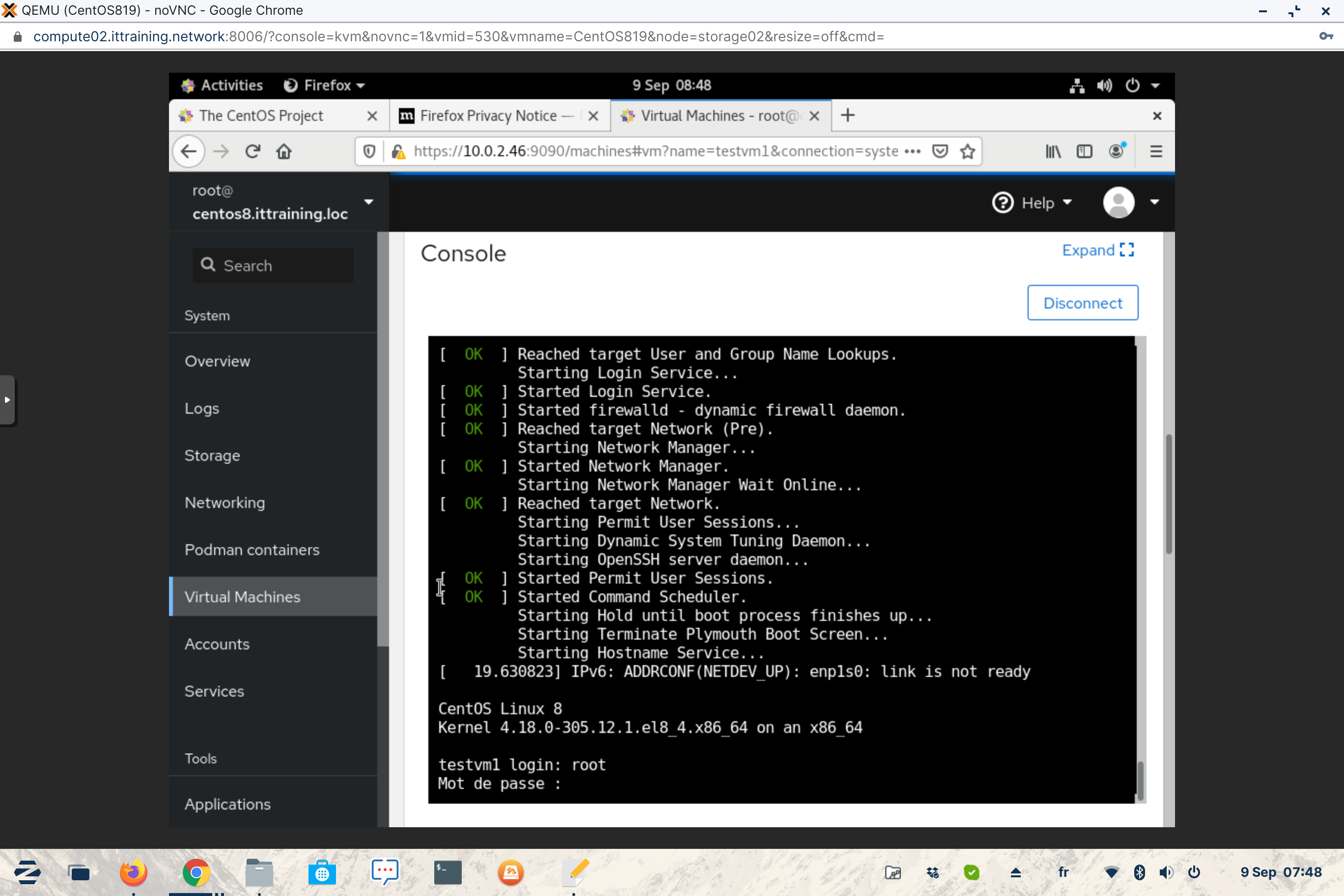1344x896 pixels.
Task: Open the terminal from the host taskbar
Action: pos(448,872)
